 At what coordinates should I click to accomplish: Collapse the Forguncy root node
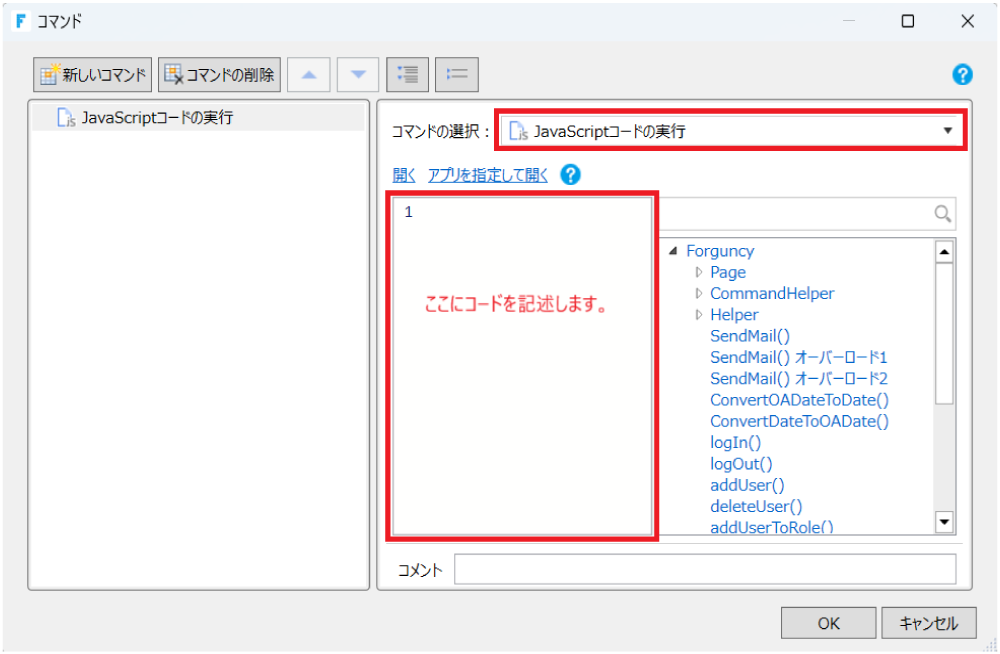pos(674,250)
